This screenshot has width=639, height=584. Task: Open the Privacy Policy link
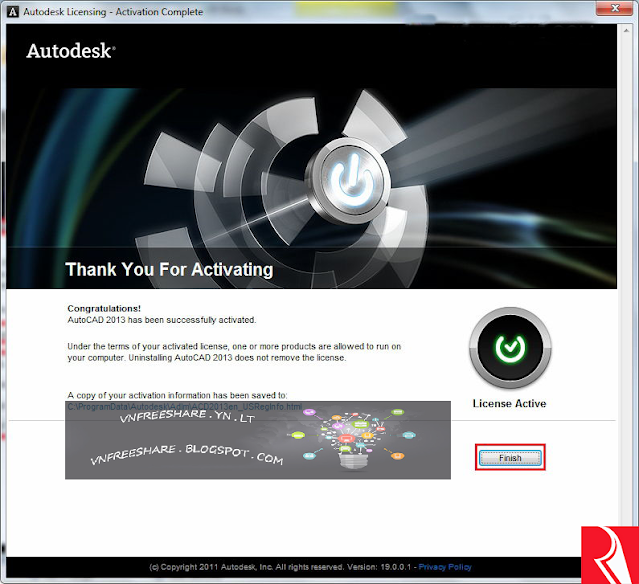445,566
